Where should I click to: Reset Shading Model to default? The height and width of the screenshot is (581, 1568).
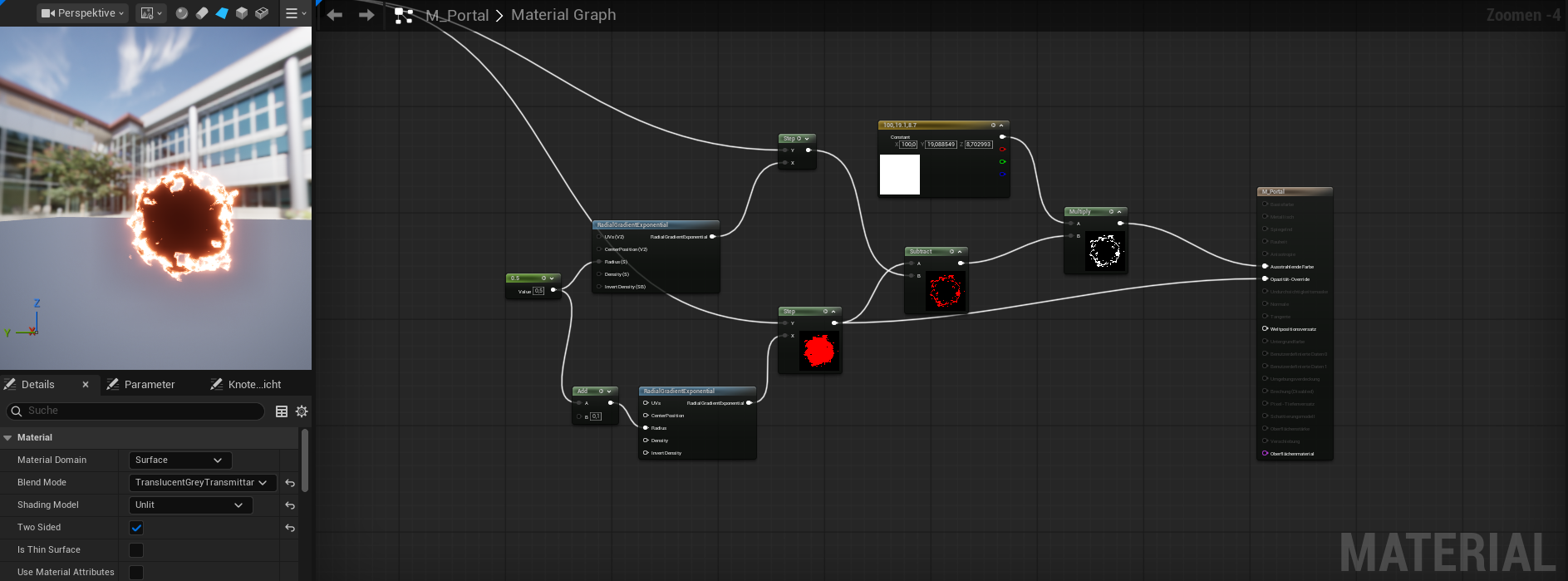[x=290, y=505]
